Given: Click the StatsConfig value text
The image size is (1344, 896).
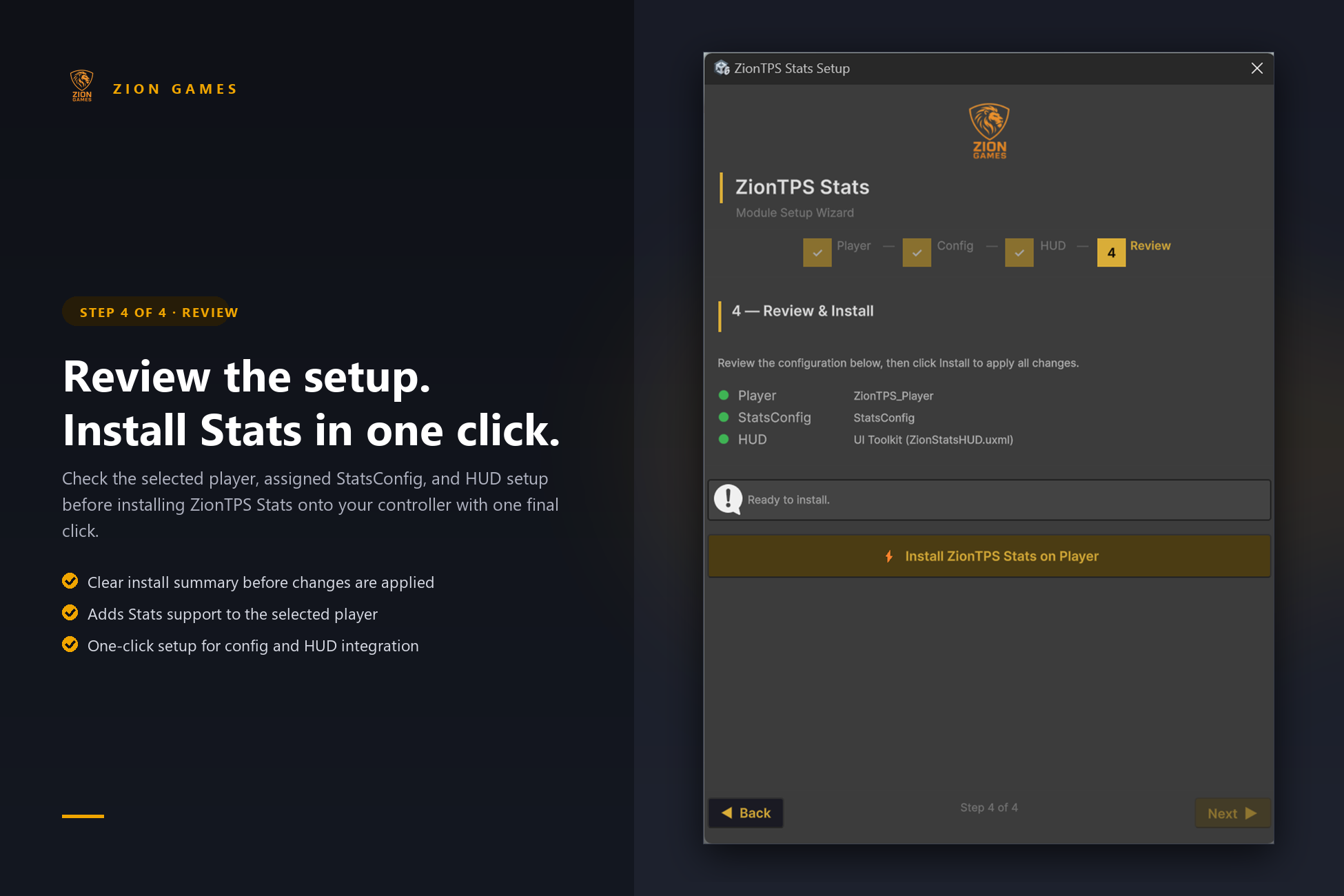Looking at the screenshot, I should coord(884,418).
